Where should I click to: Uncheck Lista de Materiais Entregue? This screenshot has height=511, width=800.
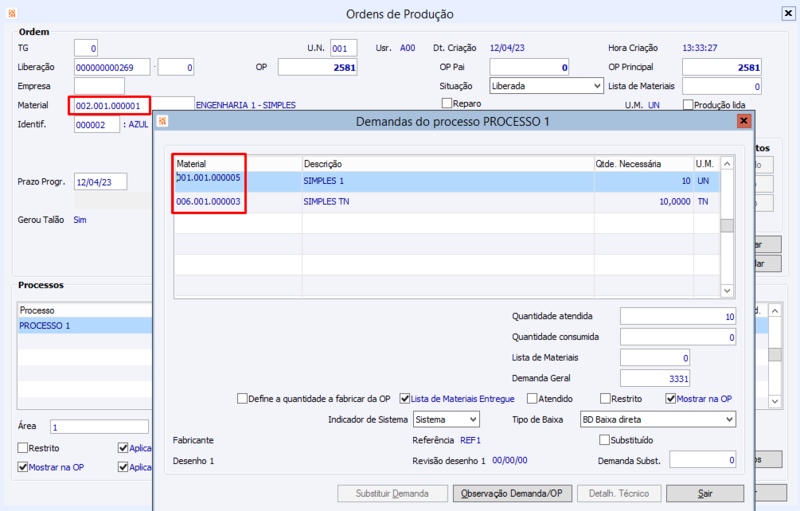[x=405, y=398]
